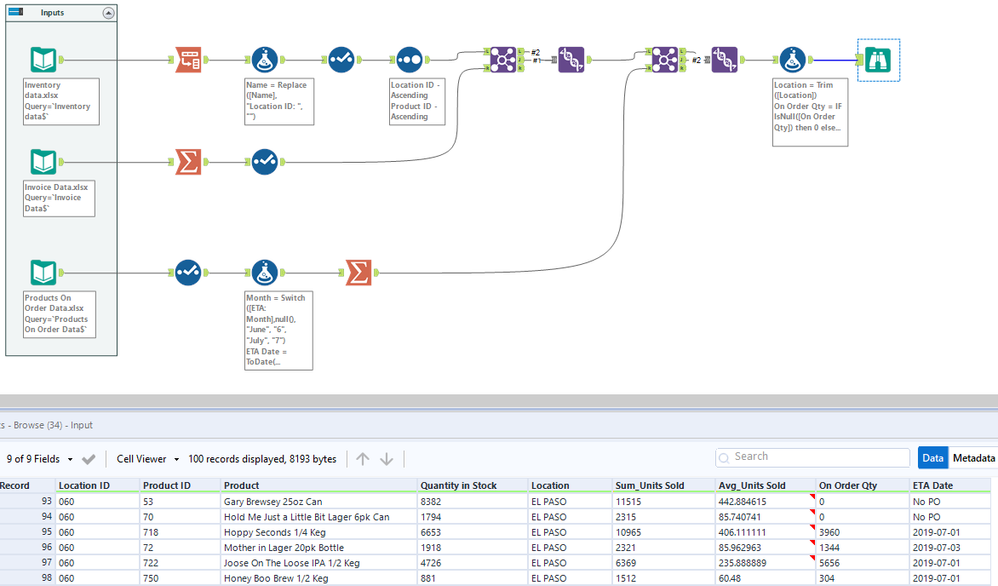Viewport: 998px width, 586px height.
Task: Click the Location Trim formula annotation
Action: pos(810,112)
